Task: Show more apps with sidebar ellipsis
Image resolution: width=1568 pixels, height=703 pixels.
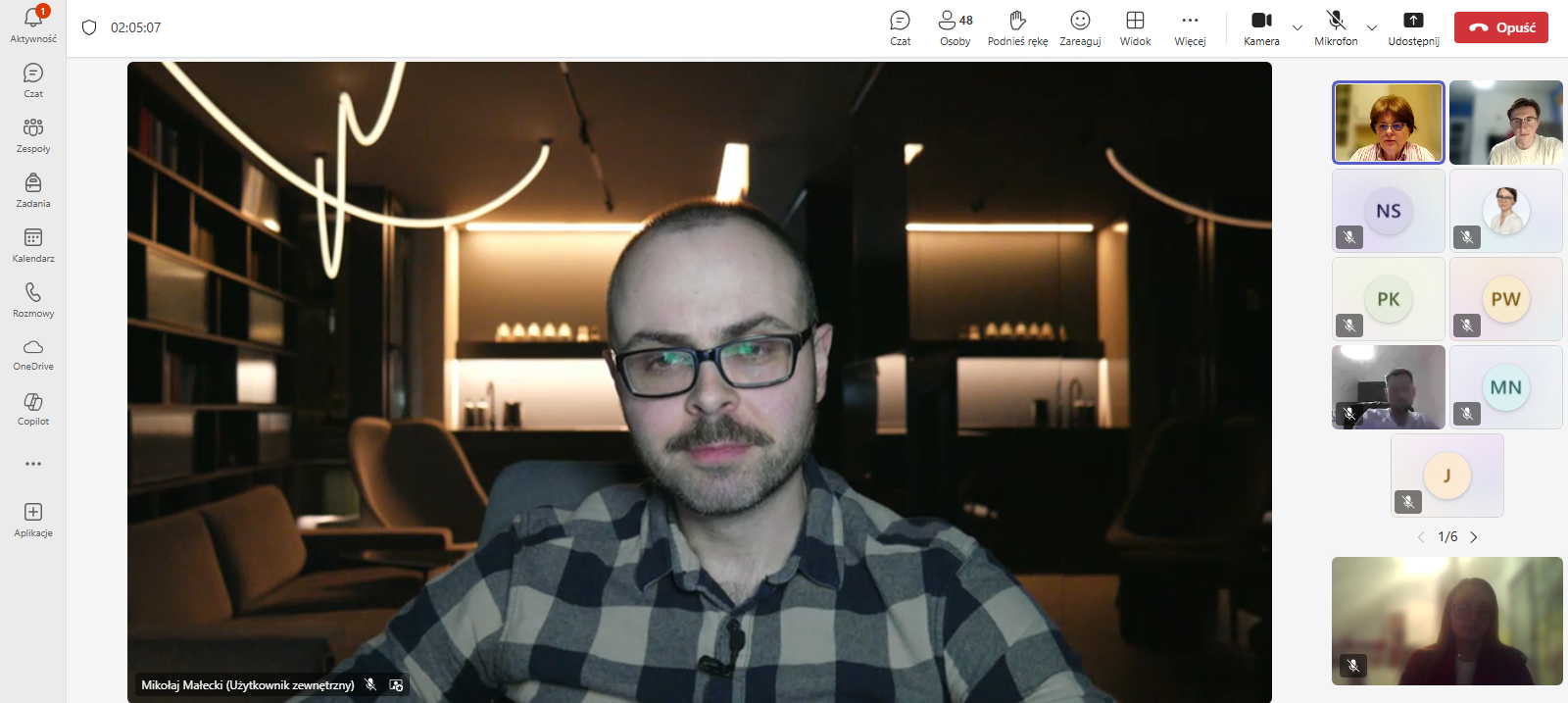Action: pos(33,464)
